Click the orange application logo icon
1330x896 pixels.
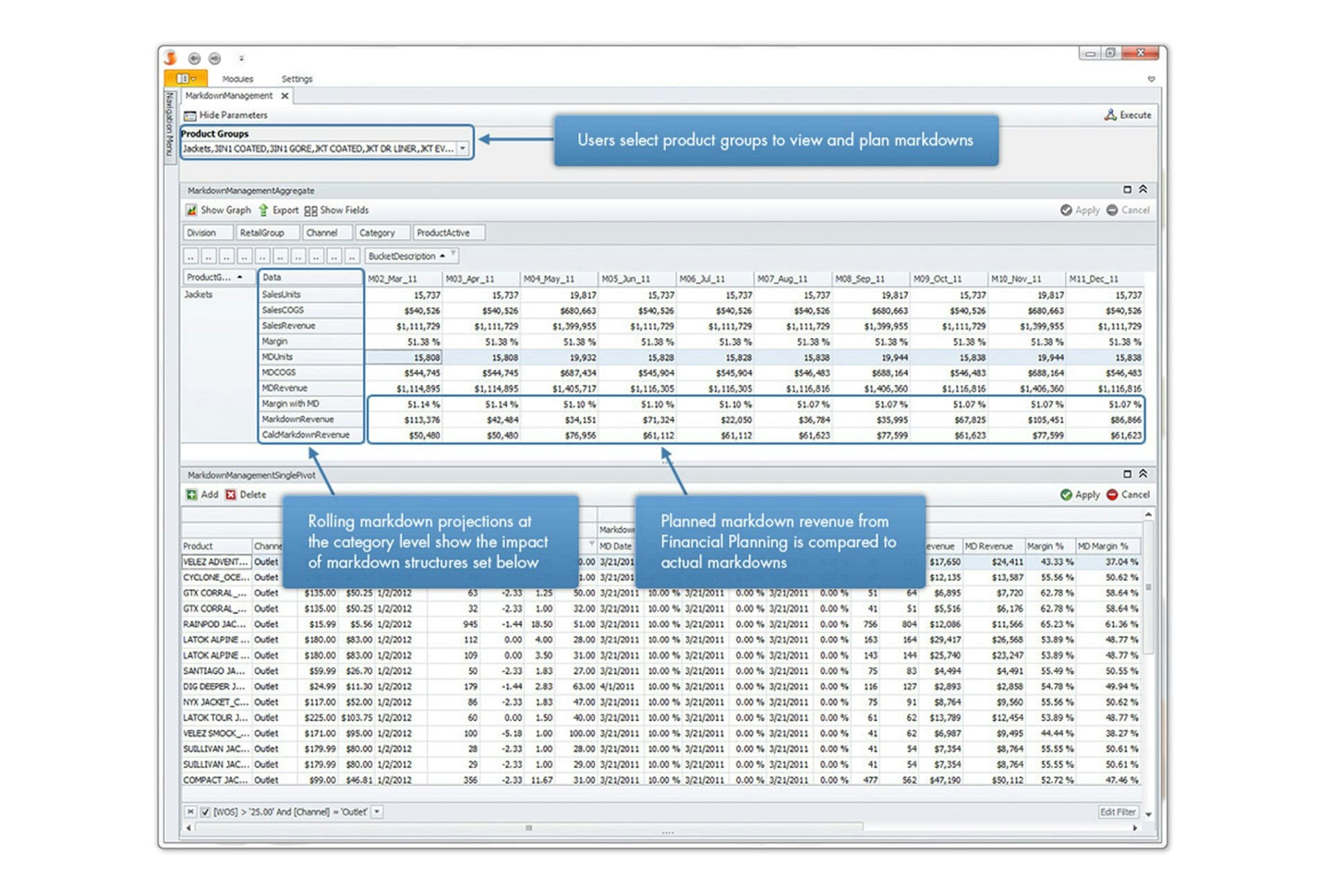[171, 58]
